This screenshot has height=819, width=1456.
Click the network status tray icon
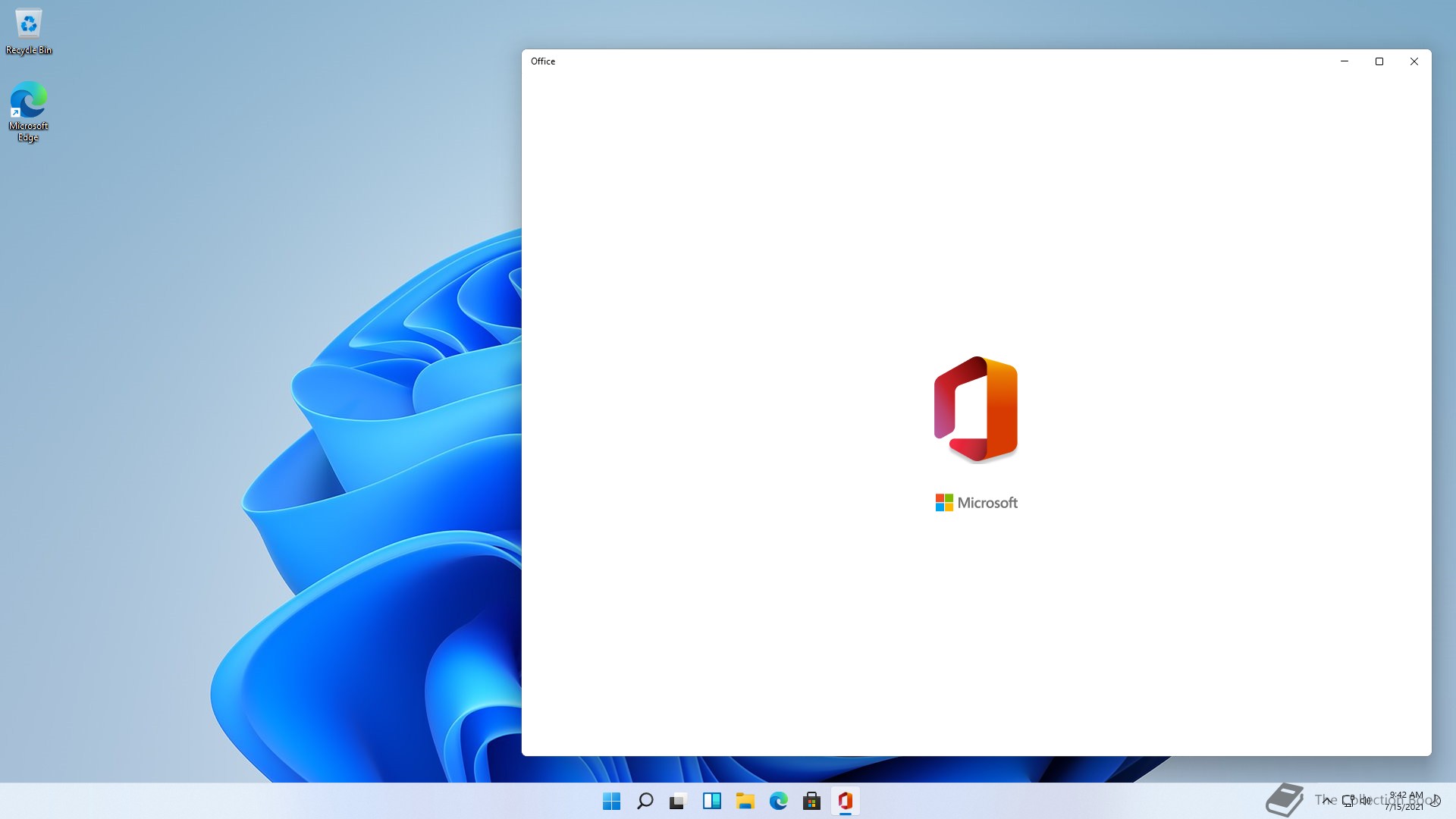1348,800
